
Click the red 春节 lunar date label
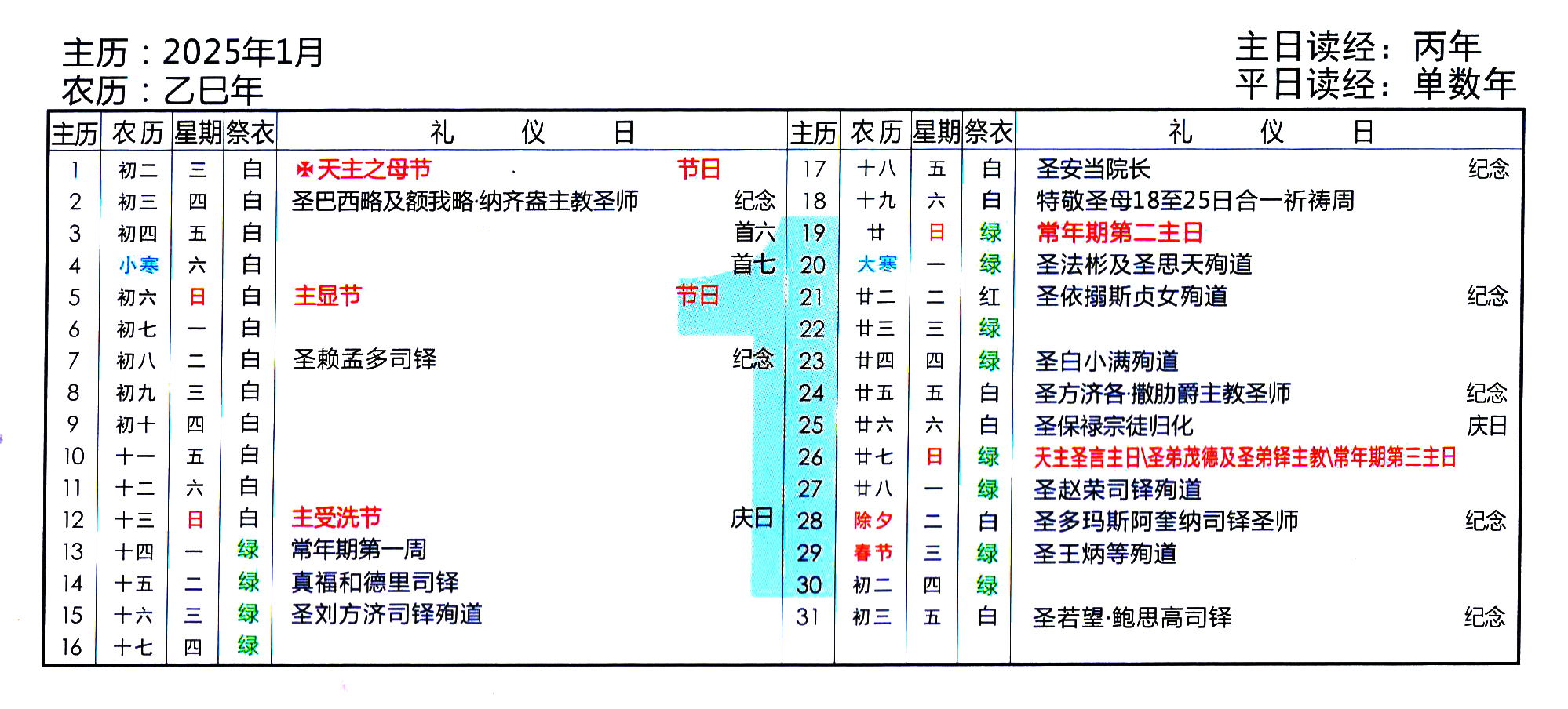click(x=873, y=553)
